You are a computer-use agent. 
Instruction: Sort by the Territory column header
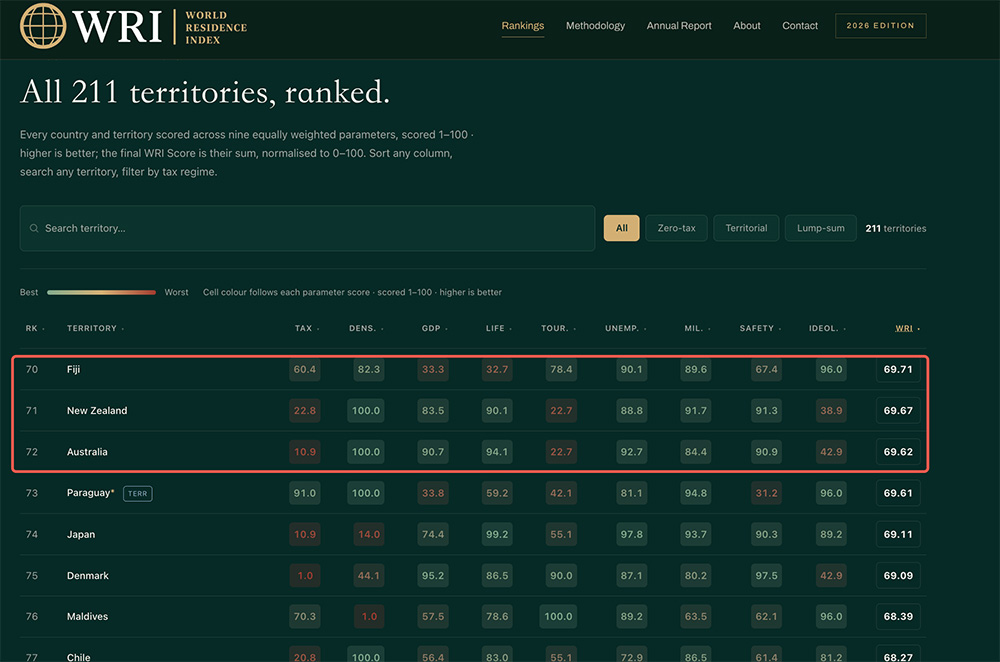pyautogui.click(x=96, y=328)
